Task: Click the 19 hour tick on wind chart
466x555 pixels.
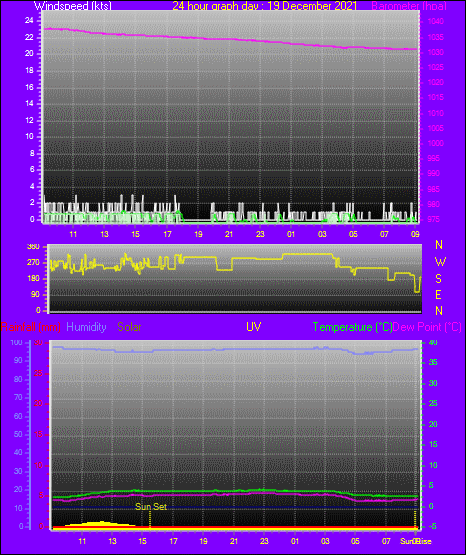Action: pyautogui.click(x=198, y=234)
